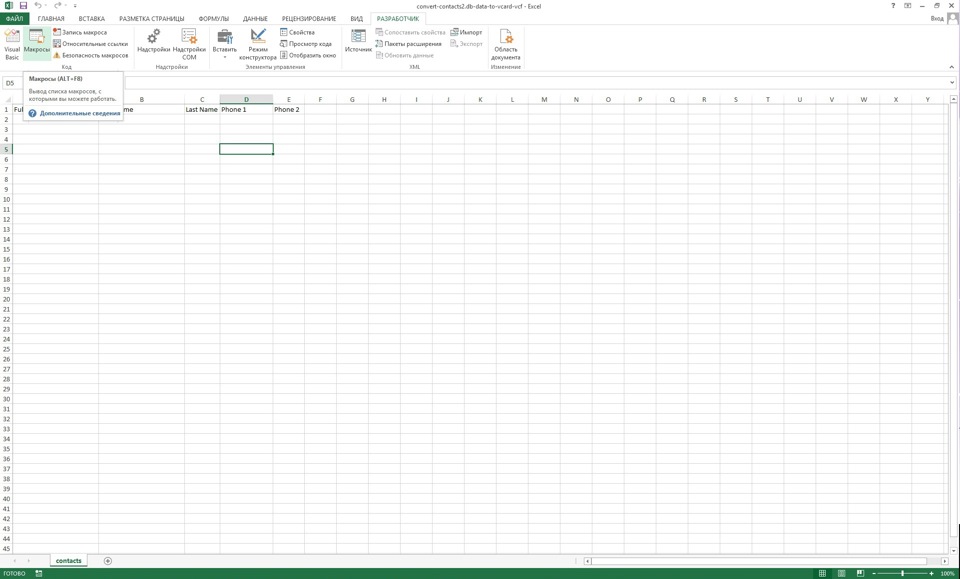Image resolution: width=960 pixels, height=579 pixels.
Task: Click the horizontal scrollbar left arrow
Action: click(588, 561)
